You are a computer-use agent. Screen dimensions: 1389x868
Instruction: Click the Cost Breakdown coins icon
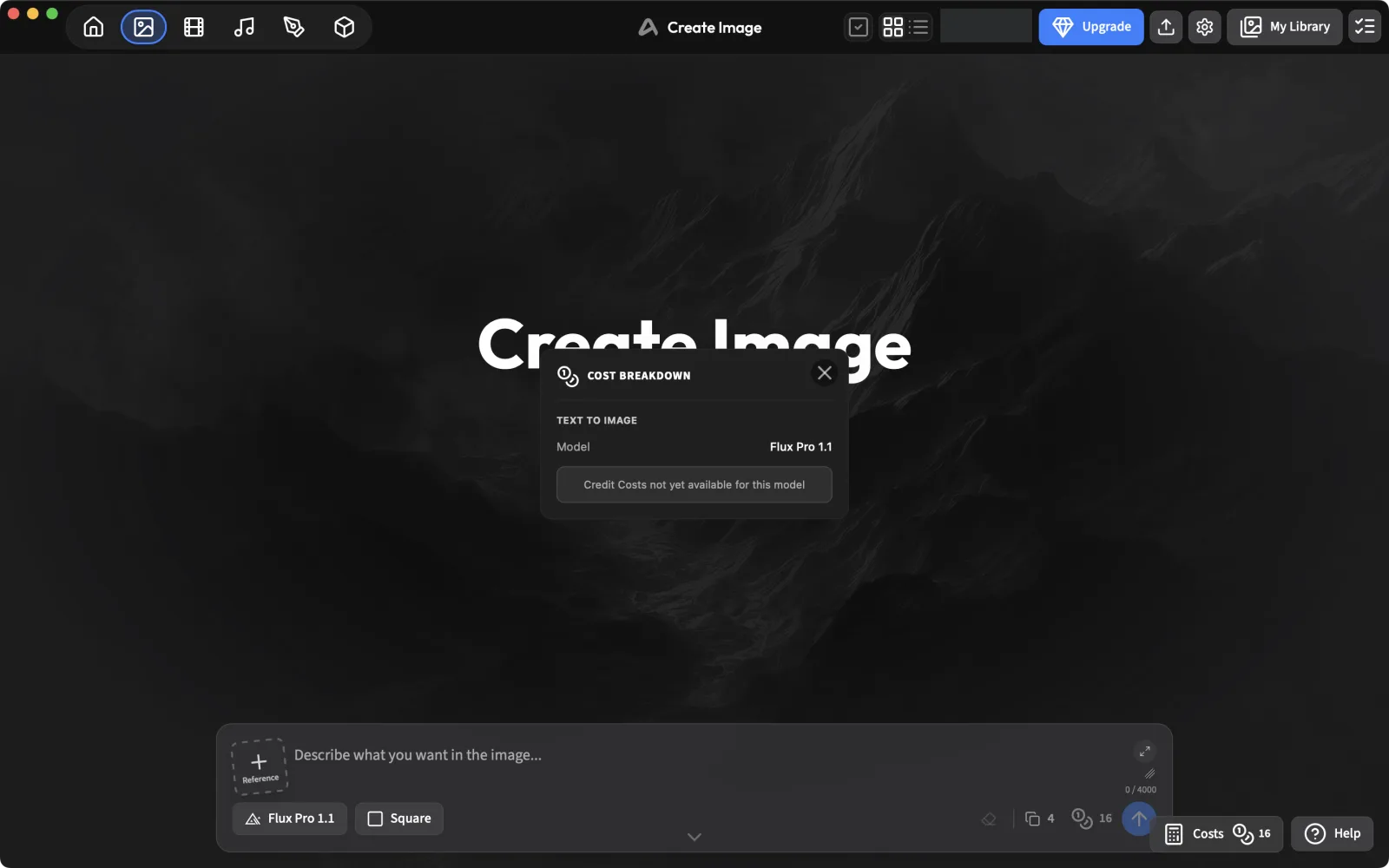tap(568, 376)
